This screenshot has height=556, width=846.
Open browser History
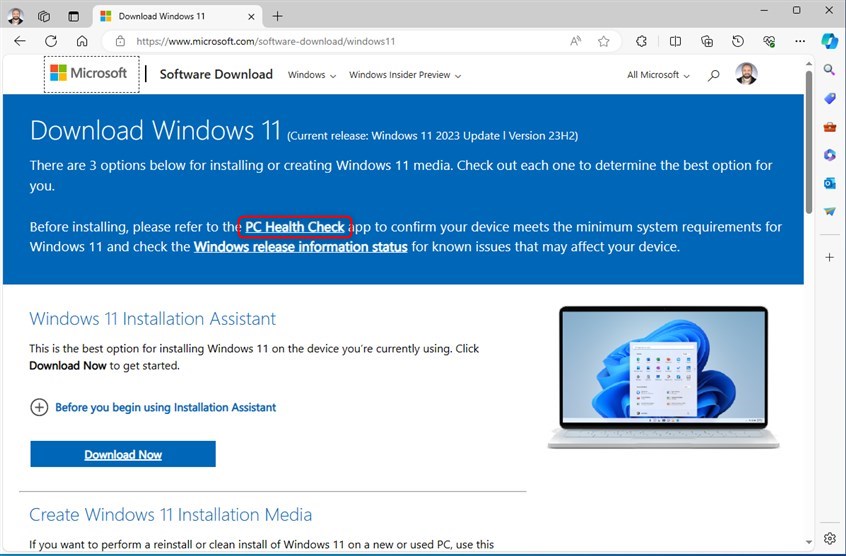738,41
